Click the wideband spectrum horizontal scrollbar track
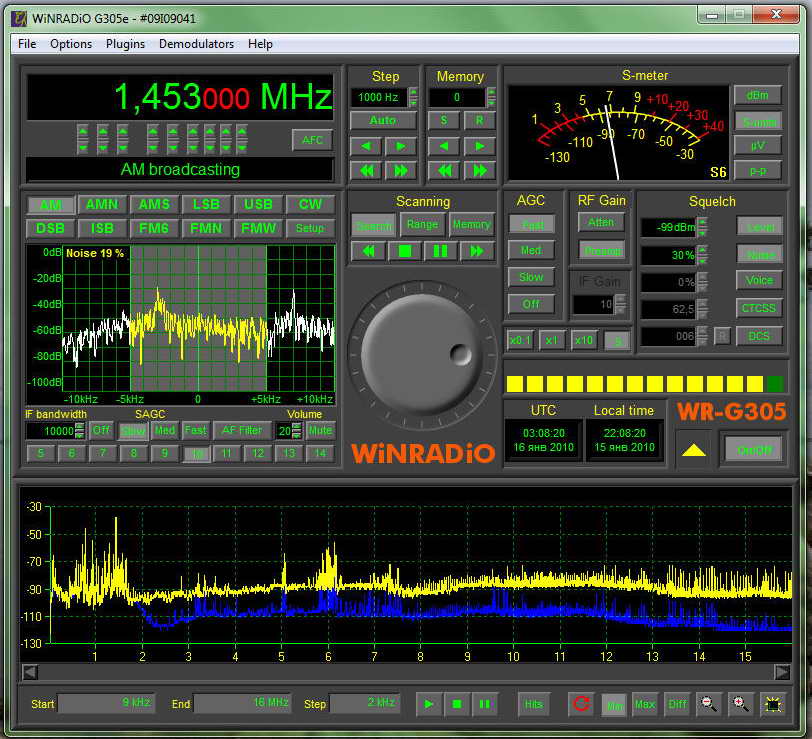812x739 pixels. click(406, 672)
